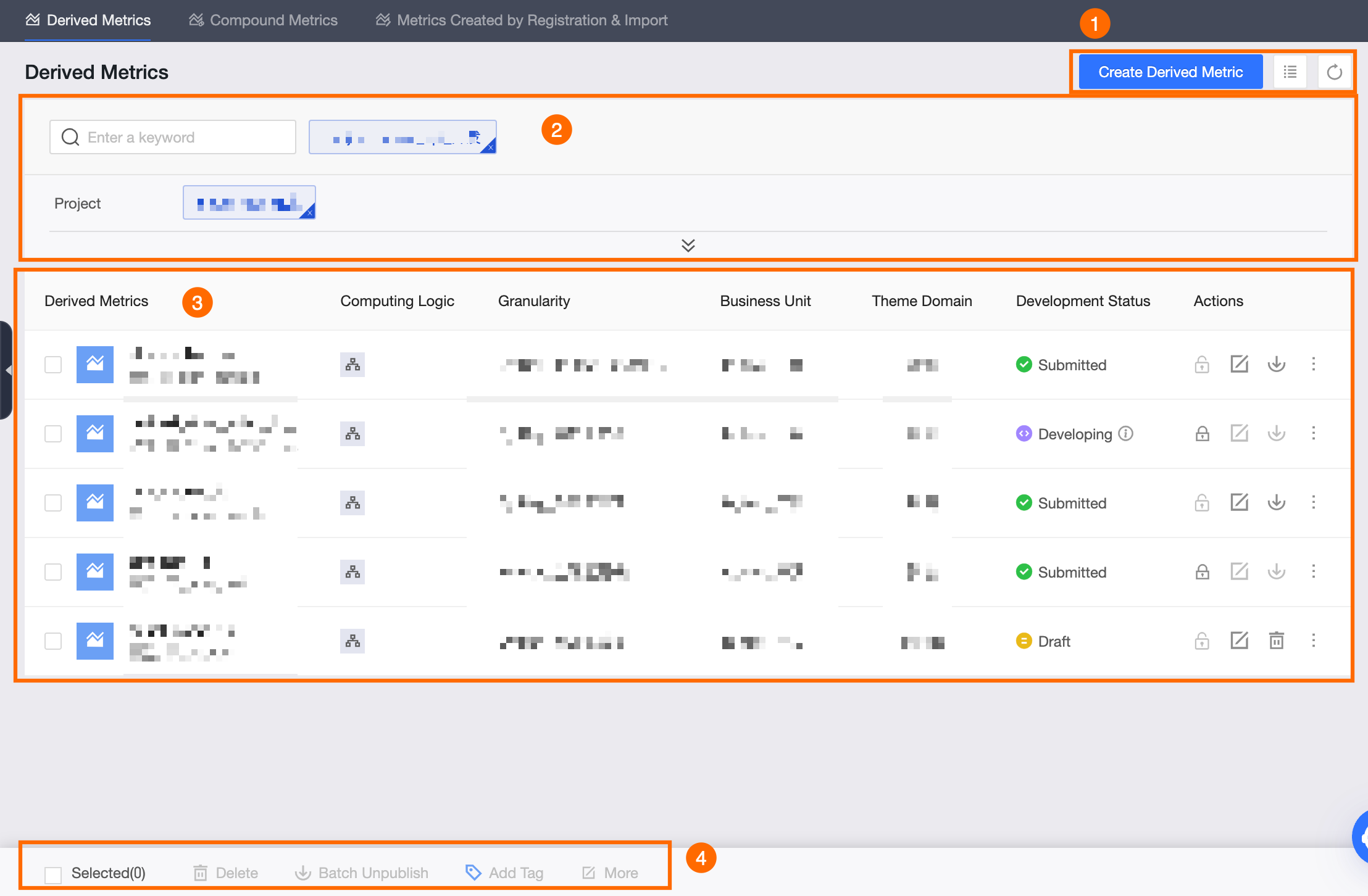The height and width of the screenshot is (896, 1368).
Task: Click the metric thumbnail icon in Draft row
Action: click(95, 641)
